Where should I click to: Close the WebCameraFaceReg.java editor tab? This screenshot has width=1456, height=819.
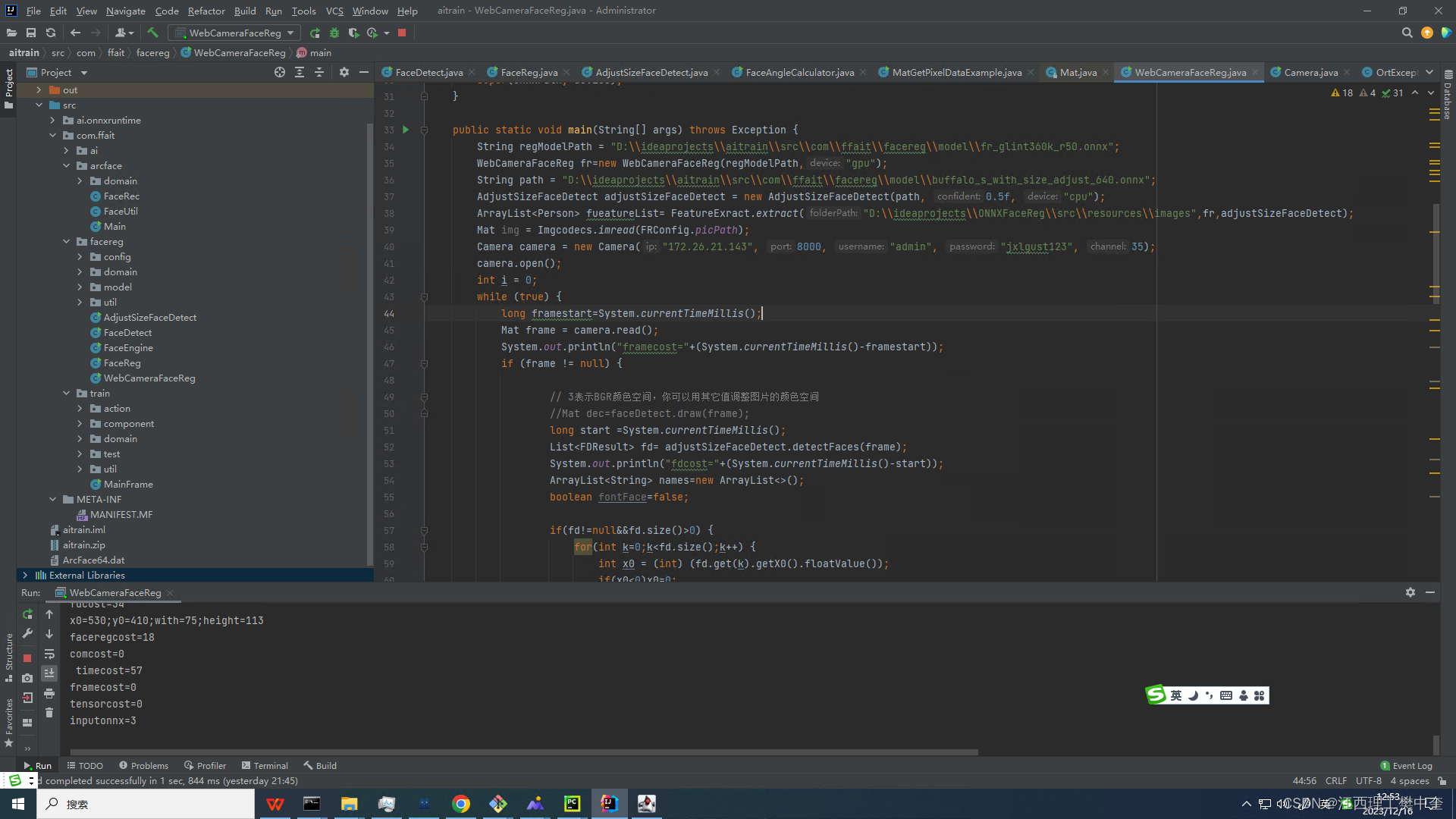pos(1255,72)
